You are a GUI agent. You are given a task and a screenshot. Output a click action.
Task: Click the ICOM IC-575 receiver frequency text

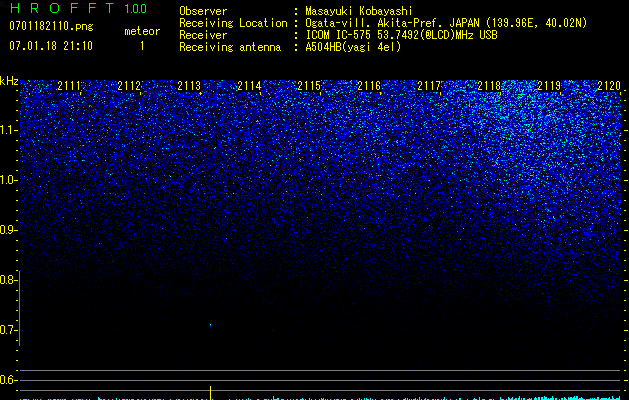[401, 35]
